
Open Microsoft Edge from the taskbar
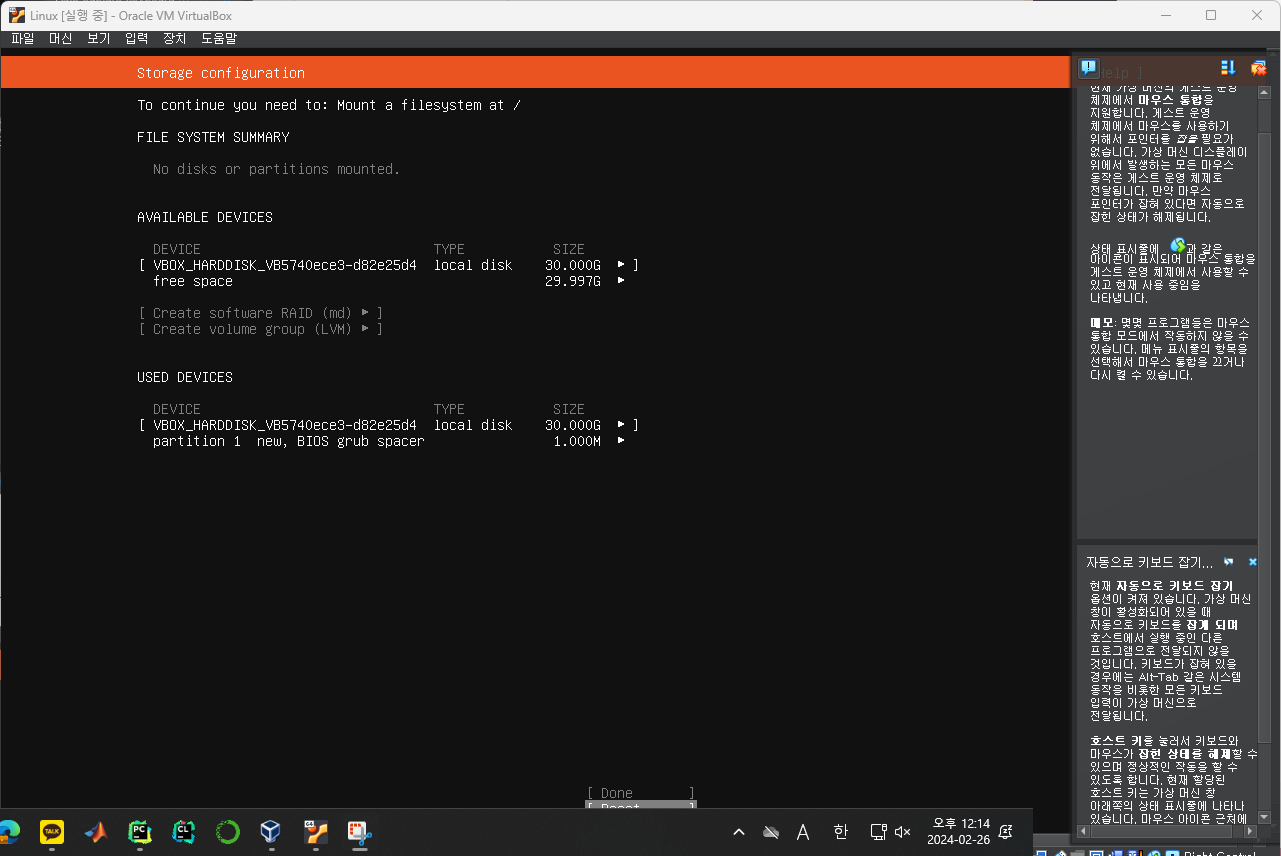(9, 831)
